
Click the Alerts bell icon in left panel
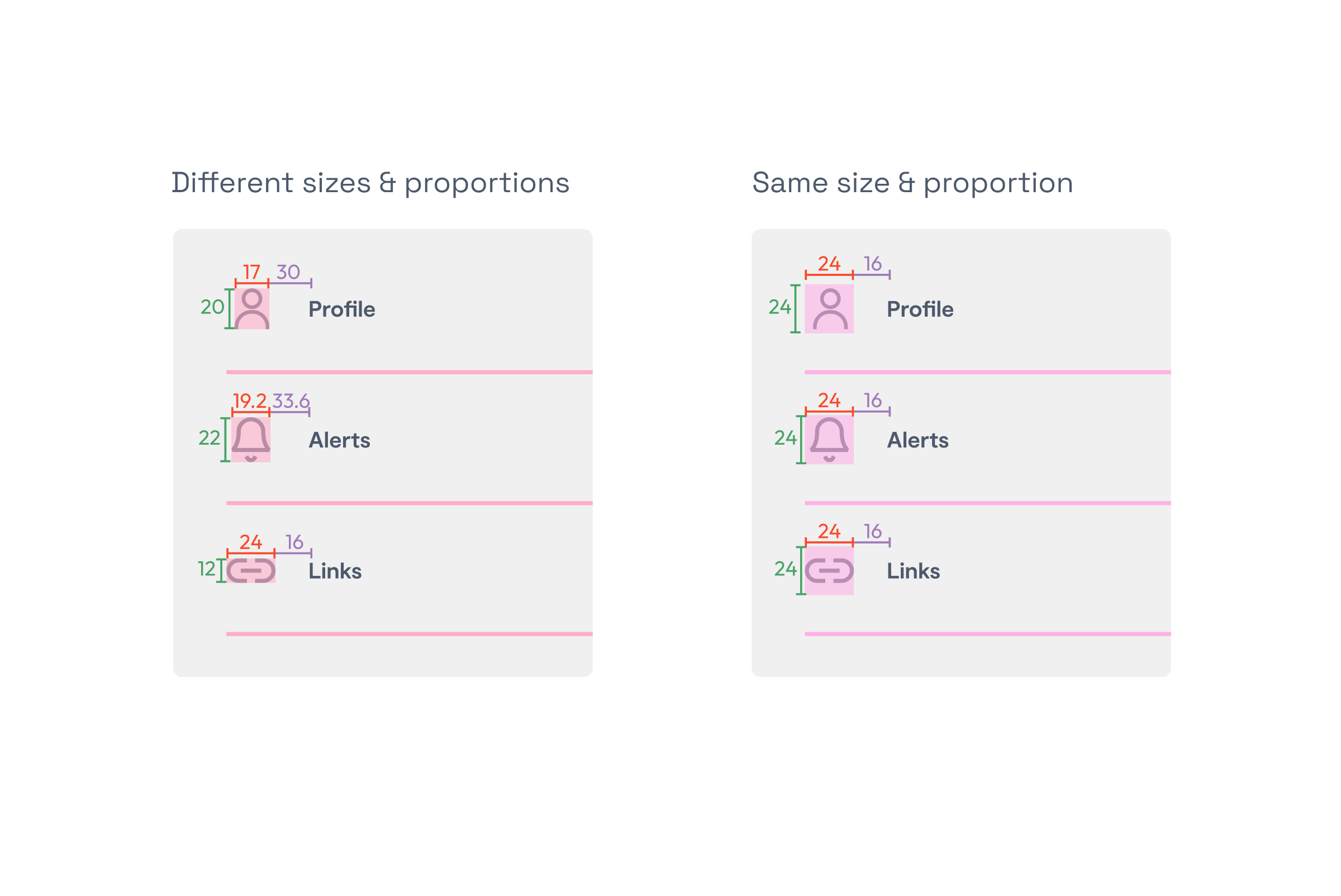tap(251, 440)
